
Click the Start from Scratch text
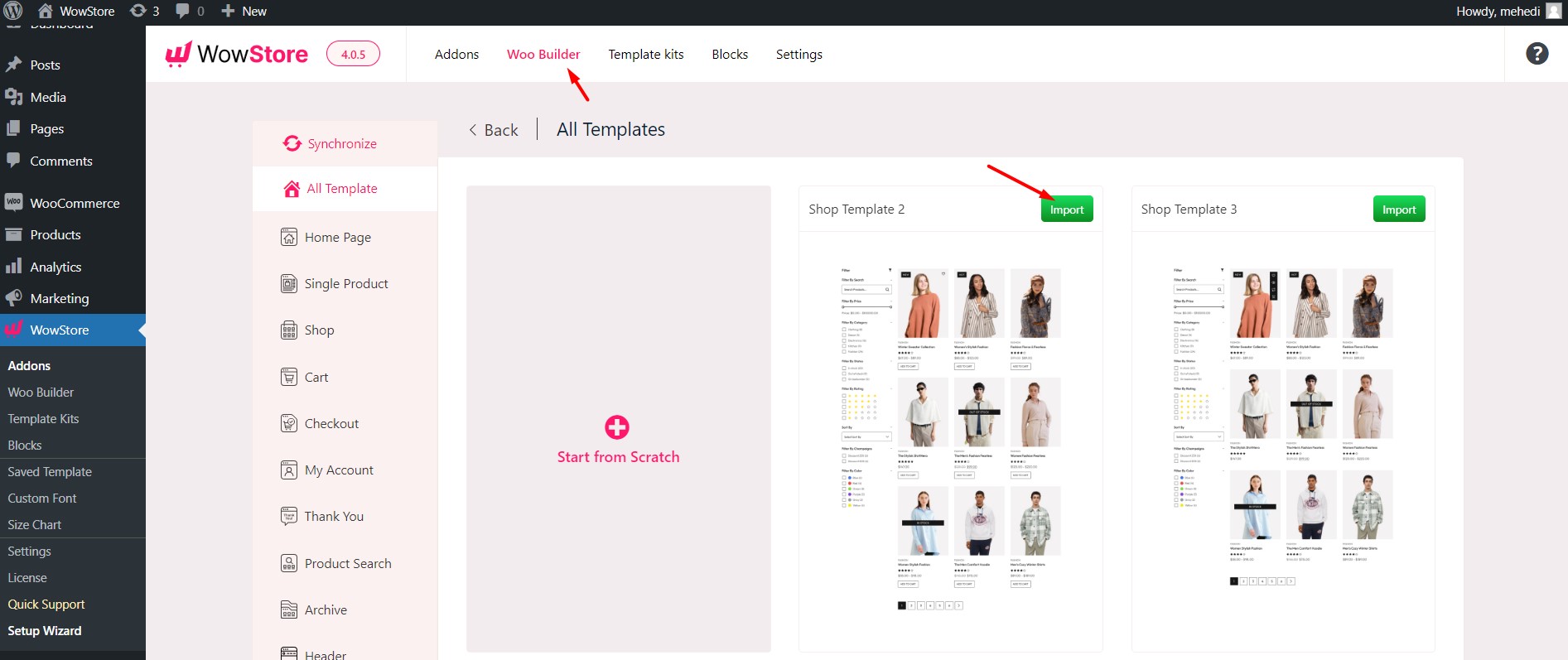(x=618, y=457)
